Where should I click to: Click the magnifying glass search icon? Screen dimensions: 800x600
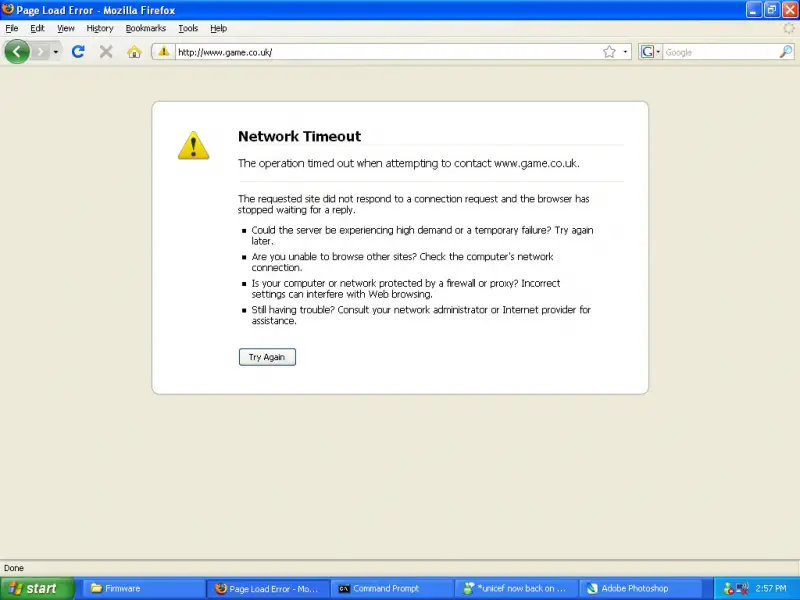click(786, 52)
